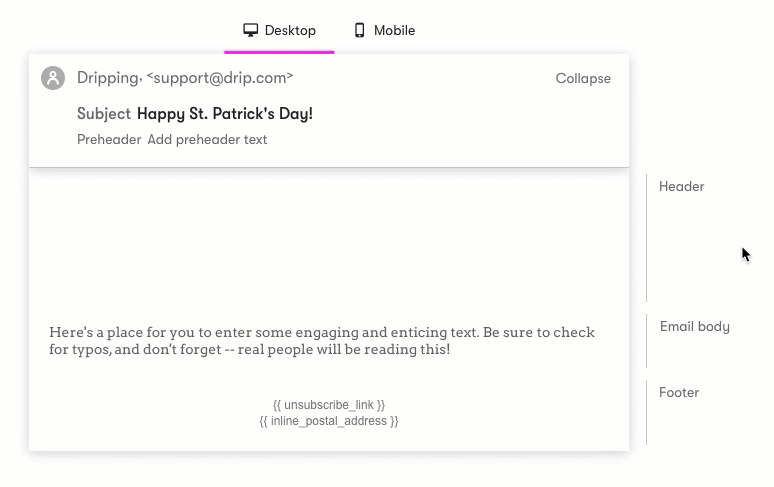Screen dimensions: 774x487
Task: Click the mobile phone icon
Action: coord(359,30)
